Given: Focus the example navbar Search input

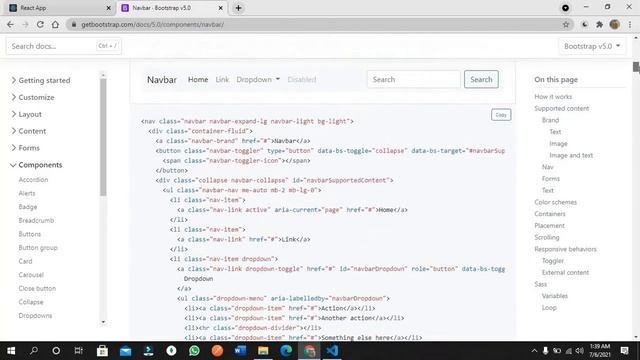Looking at the screenshot, I should [414, 80].
